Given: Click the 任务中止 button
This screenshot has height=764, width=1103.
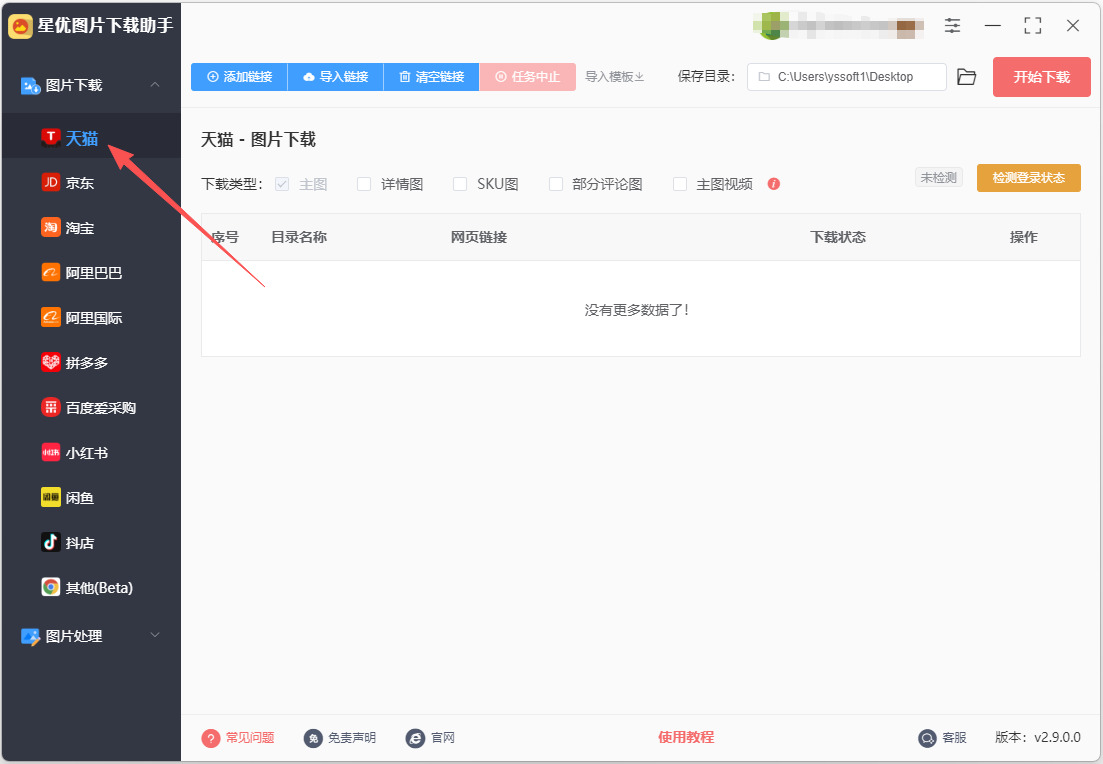Looking at the screenshot, I should pos(528,77).
